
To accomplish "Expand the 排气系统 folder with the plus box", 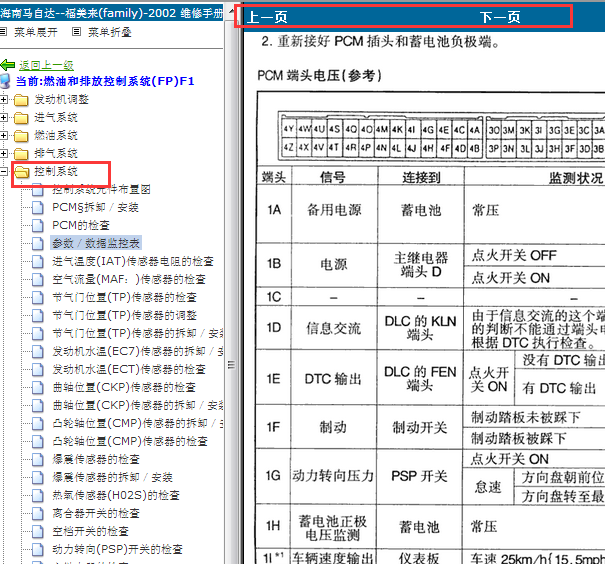I will (x=3, y=153).
